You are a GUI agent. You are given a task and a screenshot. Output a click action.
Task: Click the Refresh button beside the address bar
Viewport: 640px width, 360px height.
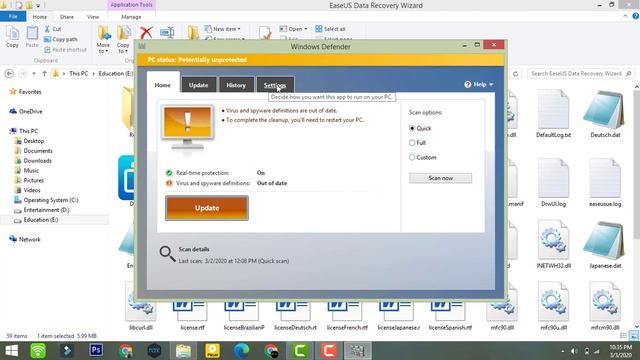pos(516,73)
